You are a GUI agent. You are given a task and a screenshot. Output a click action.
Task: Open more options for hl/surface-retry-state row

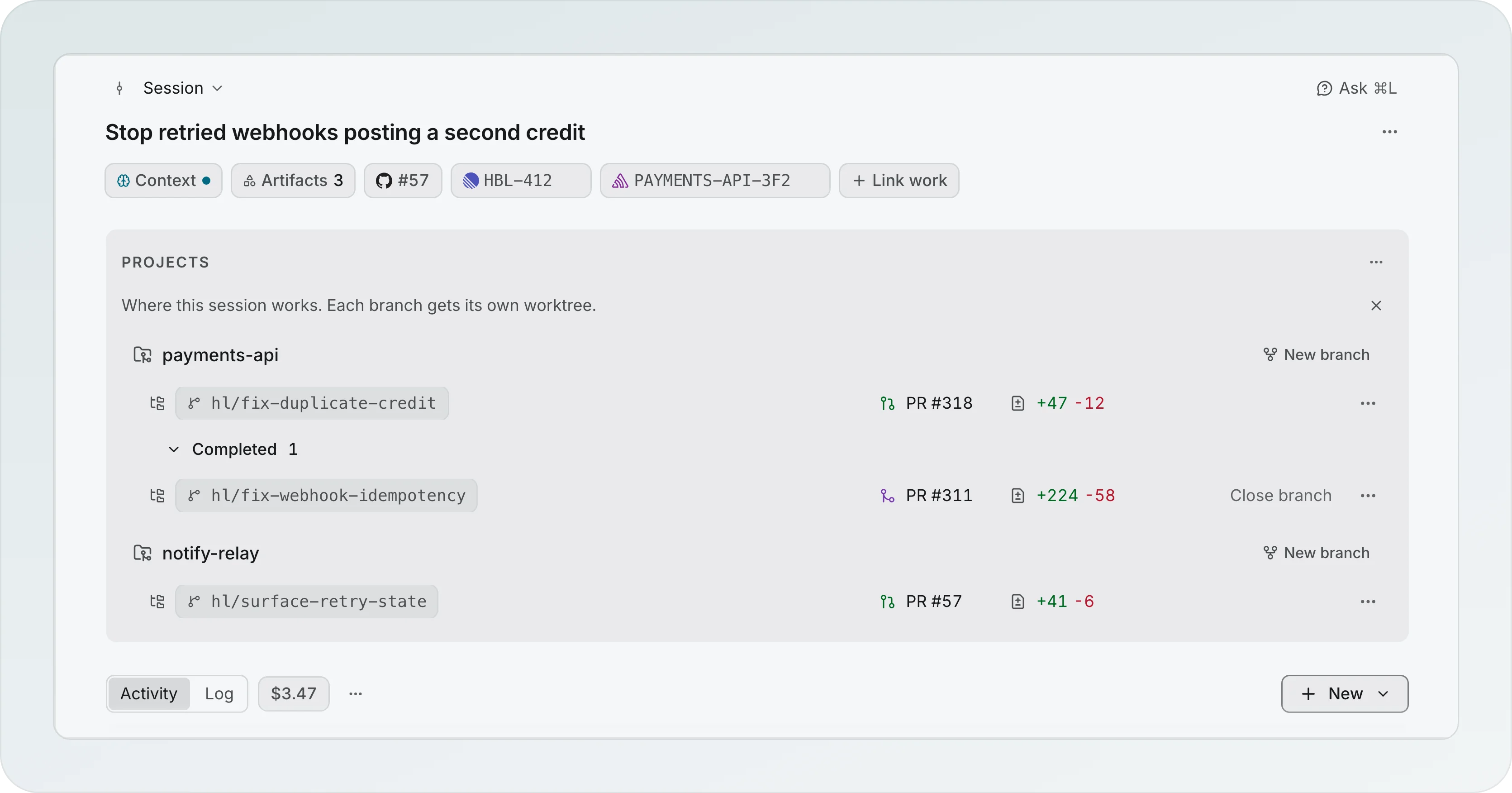[1368, 602]
